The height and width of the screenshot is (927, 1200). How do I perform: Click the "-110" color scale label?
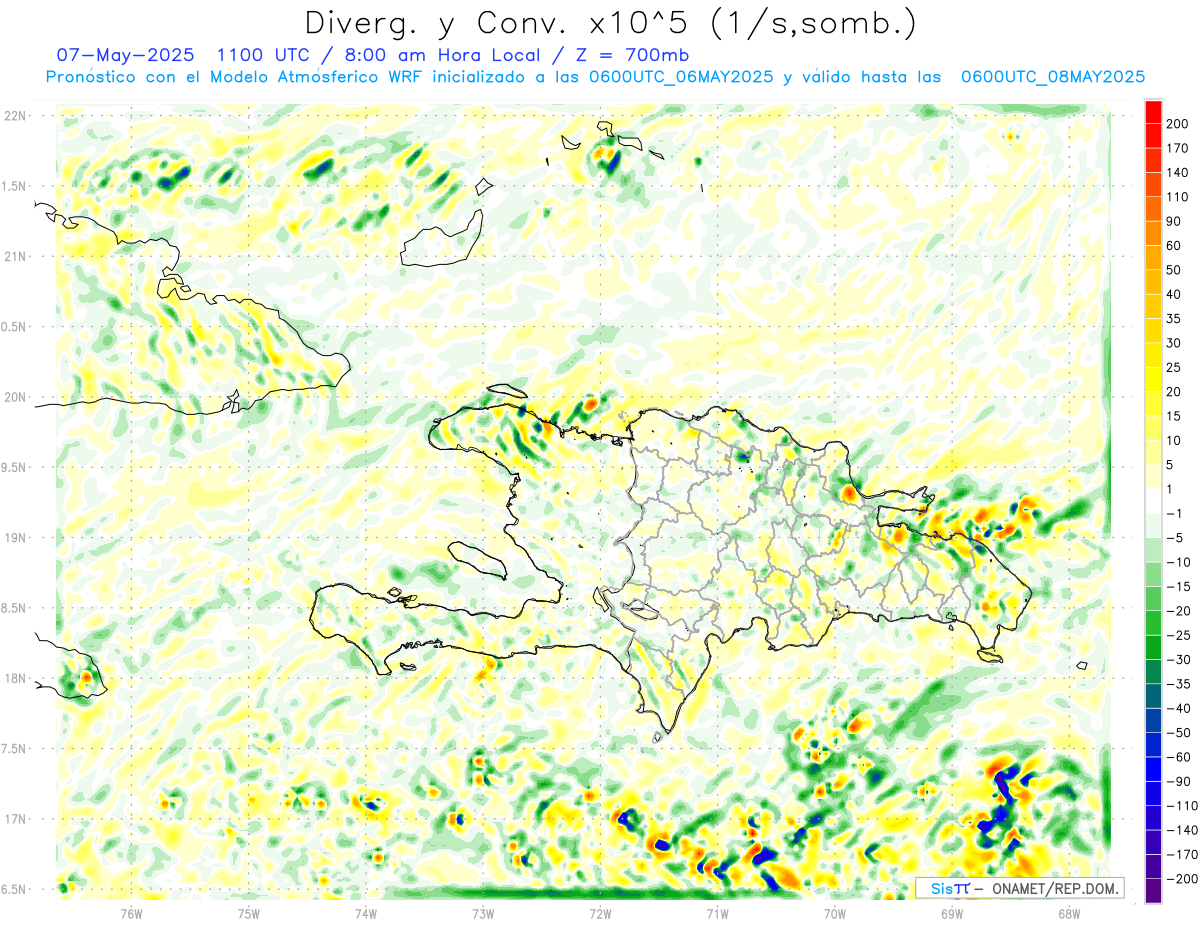click(1182, 806)
